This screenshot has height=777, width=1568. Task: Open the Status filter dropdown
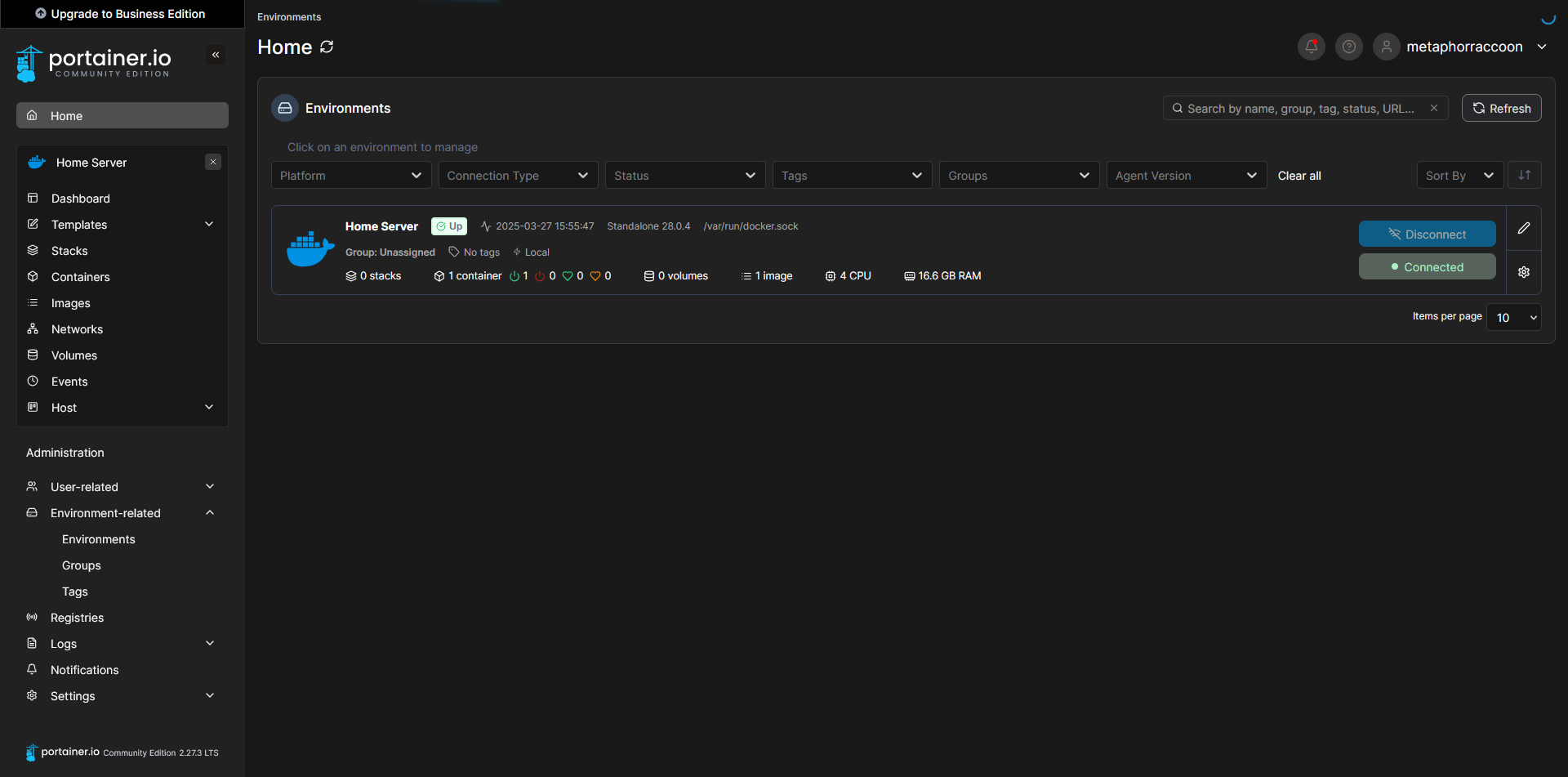click(x=684, y=176)
